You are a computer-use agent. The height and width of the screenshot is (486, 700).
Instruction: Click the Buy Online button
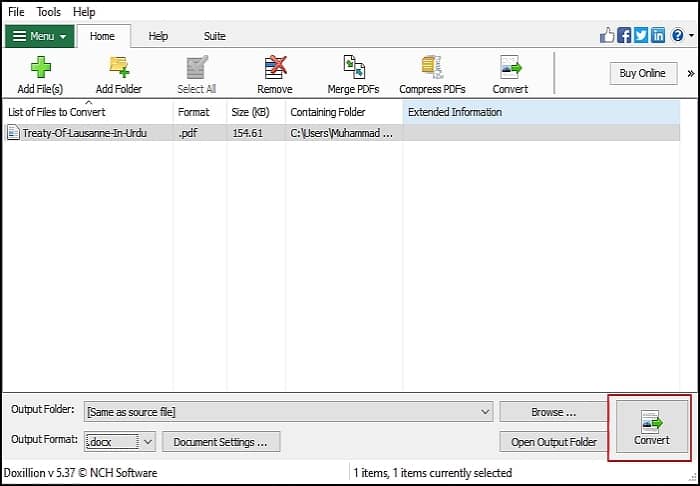click(x=643, y=73)
